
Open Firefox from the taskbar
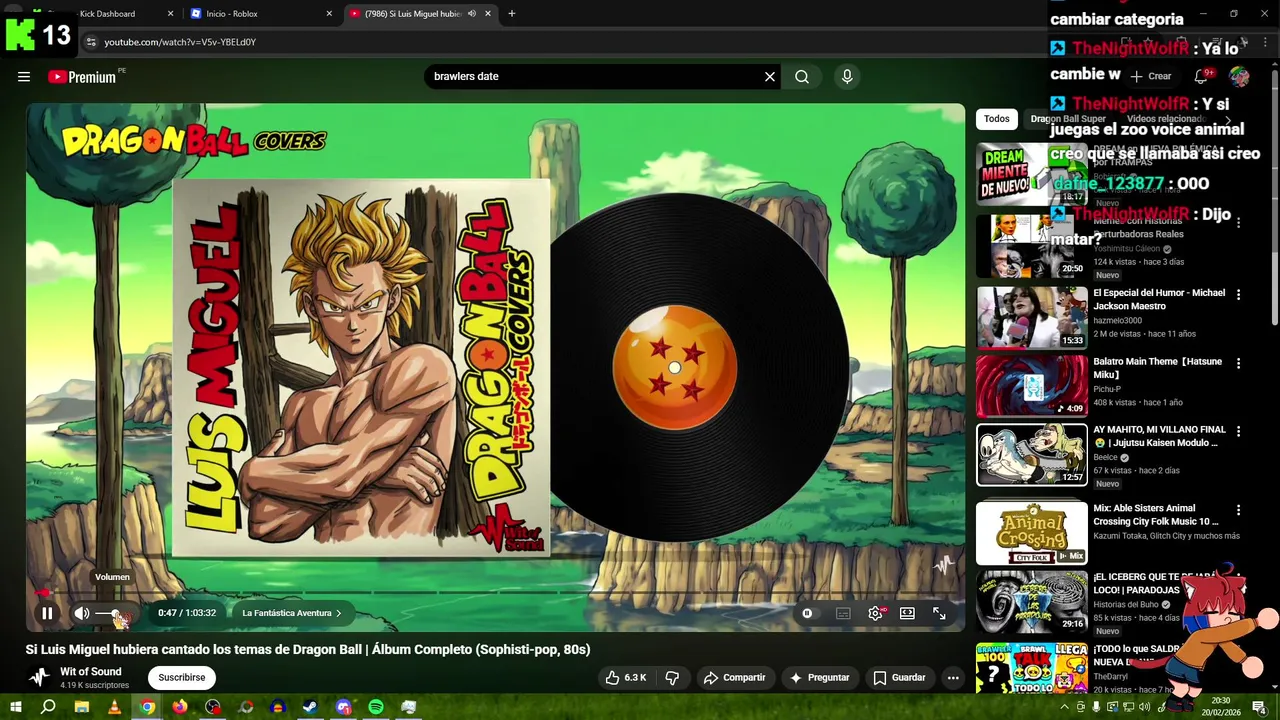[x=180, y=707]
